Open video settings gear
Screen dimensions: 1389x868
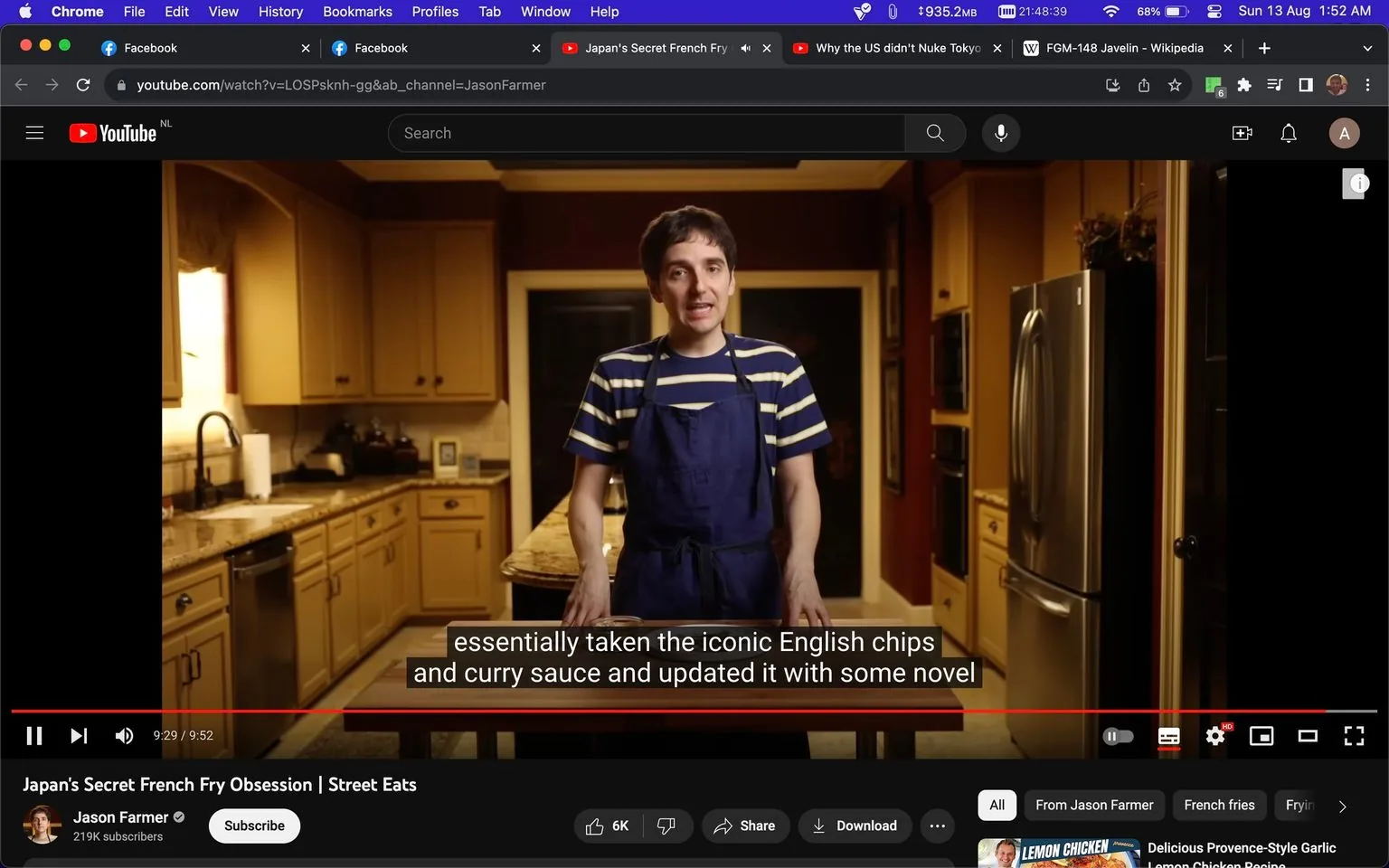tap(1214, 735)
